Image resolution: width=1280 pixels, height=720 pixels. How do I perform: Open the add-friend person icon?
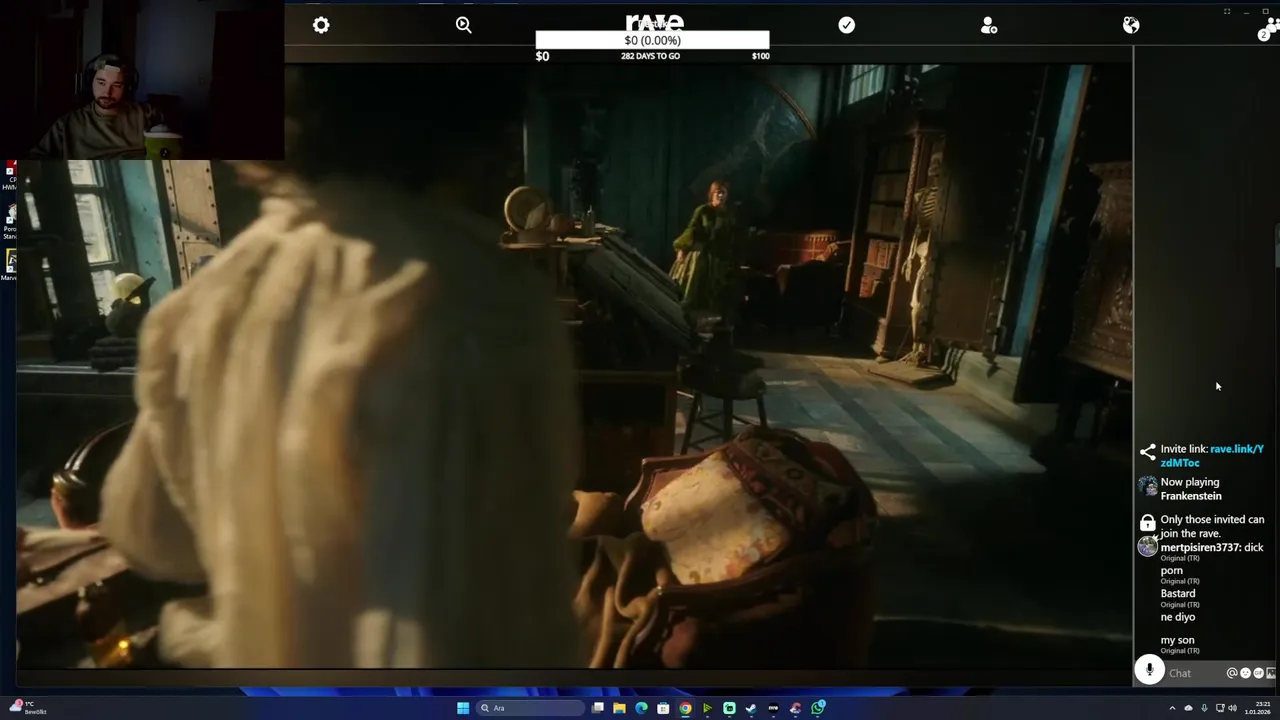click(x=989, y=25)
